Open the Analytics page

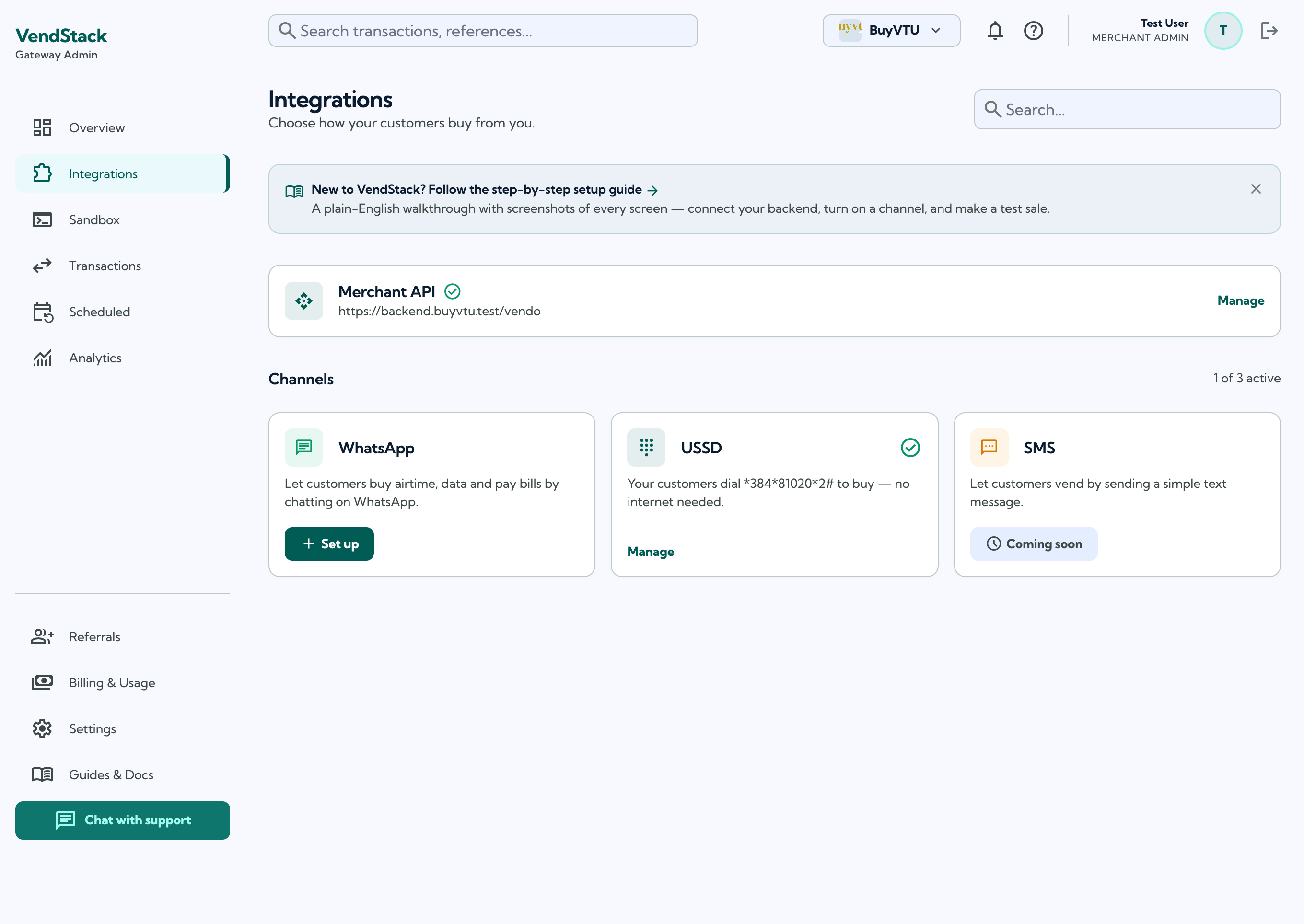click(x=122, y=358)
